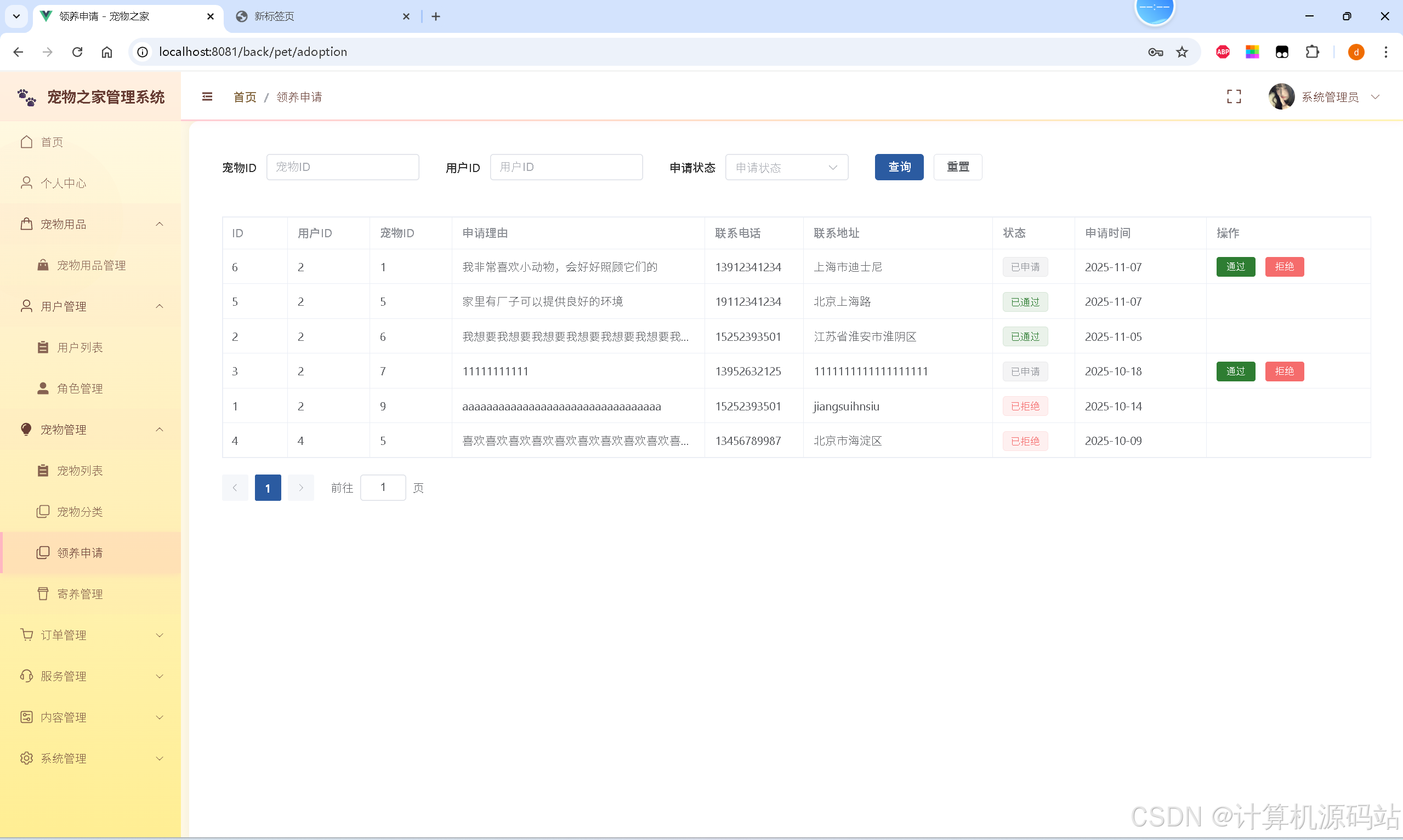The height and width of the screenshot is (840, 1403).
Task: Expand the 系统管理 sidebar group
Action: pyautogui.click(x=90, y=758)
